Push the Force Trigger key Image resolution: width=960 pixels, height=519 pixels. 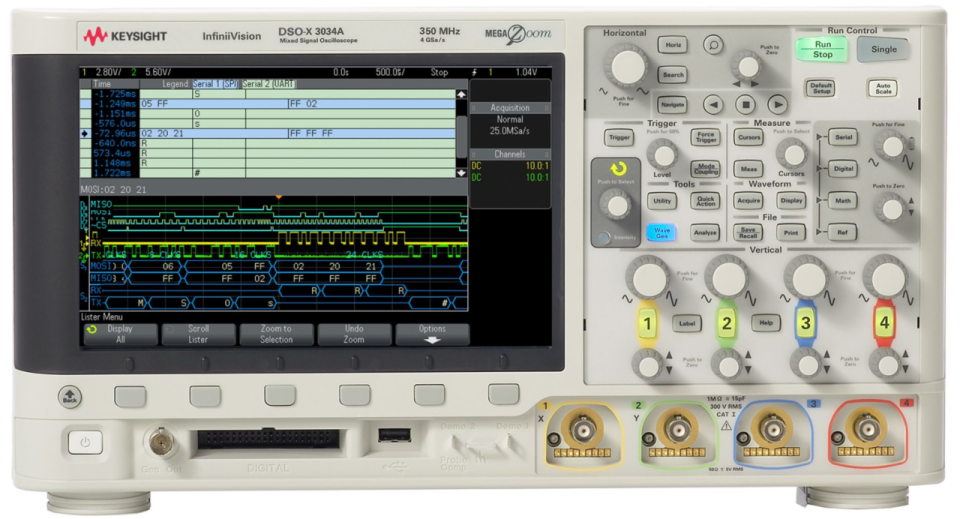[x=705, y=137]
